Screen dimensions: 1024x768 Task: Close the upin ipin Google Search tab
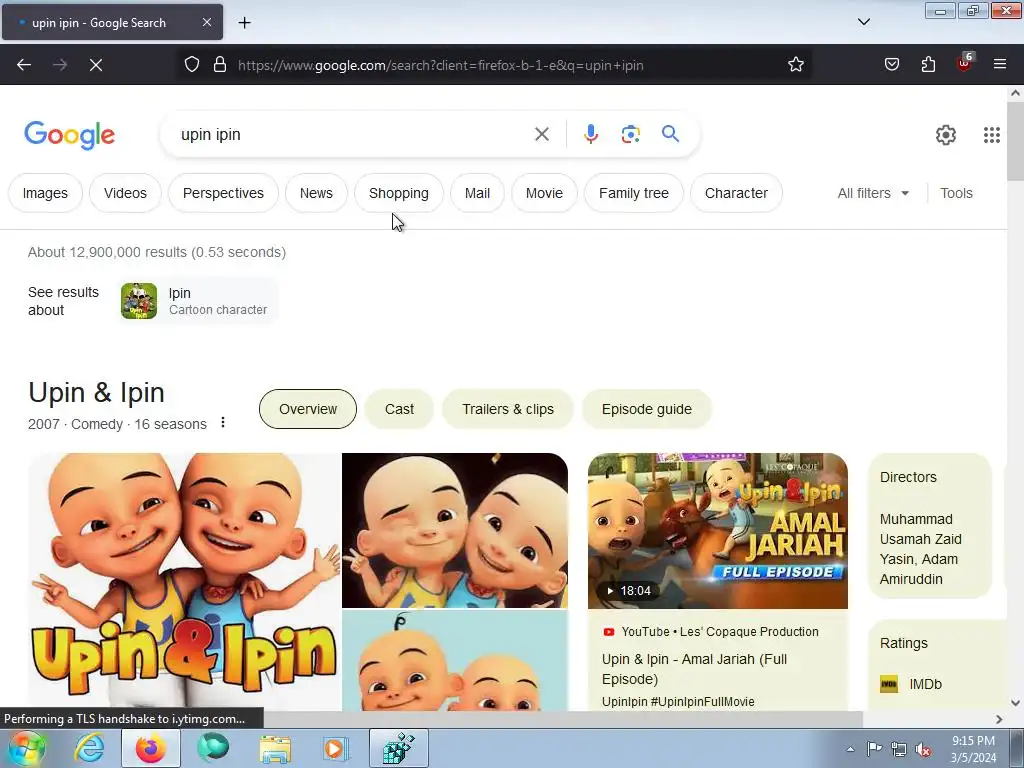click(x=206, y=22)
